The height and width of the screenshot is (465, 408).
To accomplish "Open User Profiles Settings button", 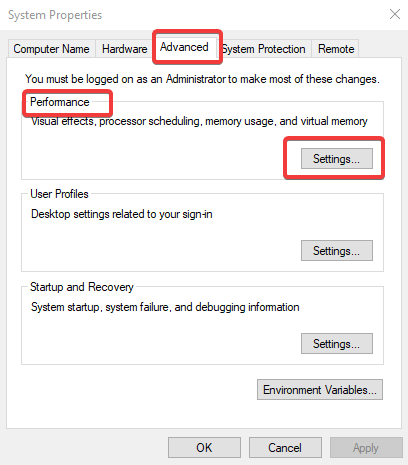I will pyautogui.click(x=337, y=251).
